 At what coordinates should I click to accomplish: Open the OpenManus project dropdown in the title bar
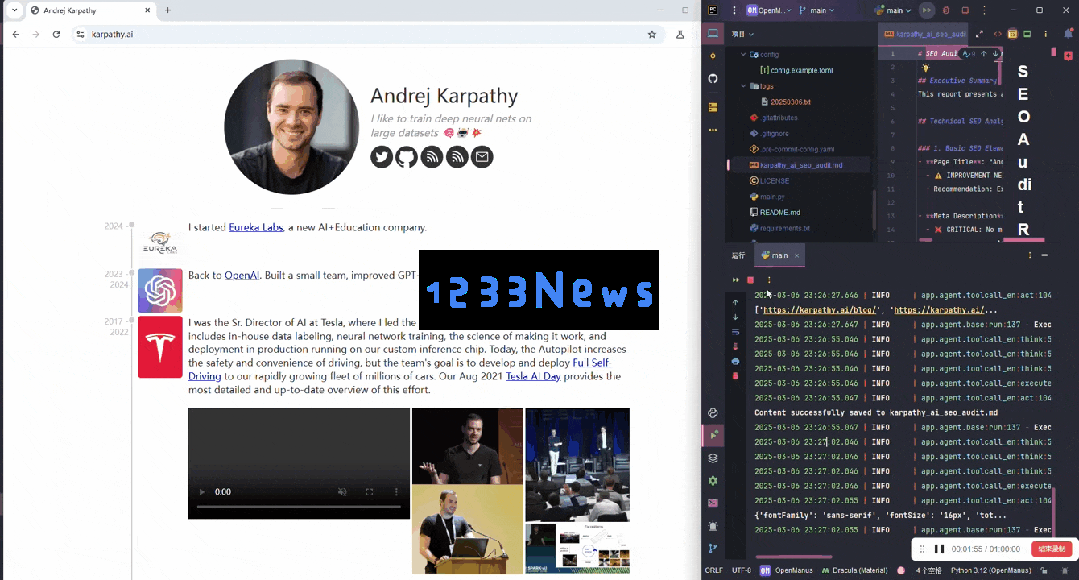tap(769, 10)
